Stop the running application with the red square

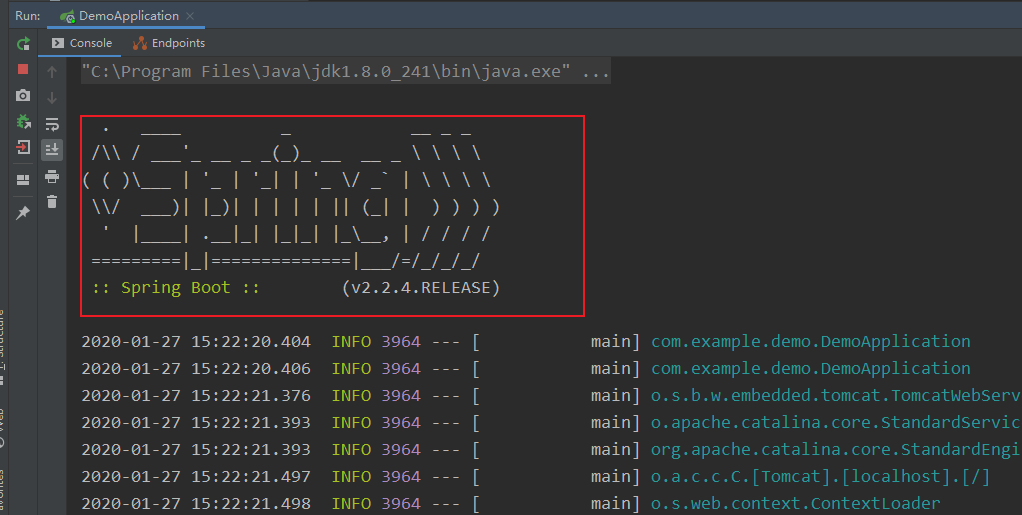pos(23,69)
